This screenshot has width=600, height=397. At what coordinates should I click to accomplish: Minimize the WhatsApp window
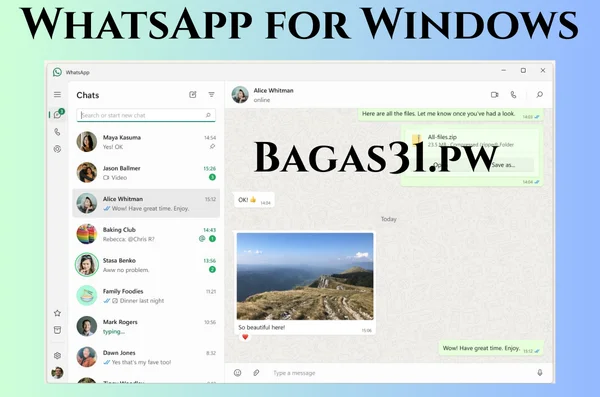[x=504, y=70]
